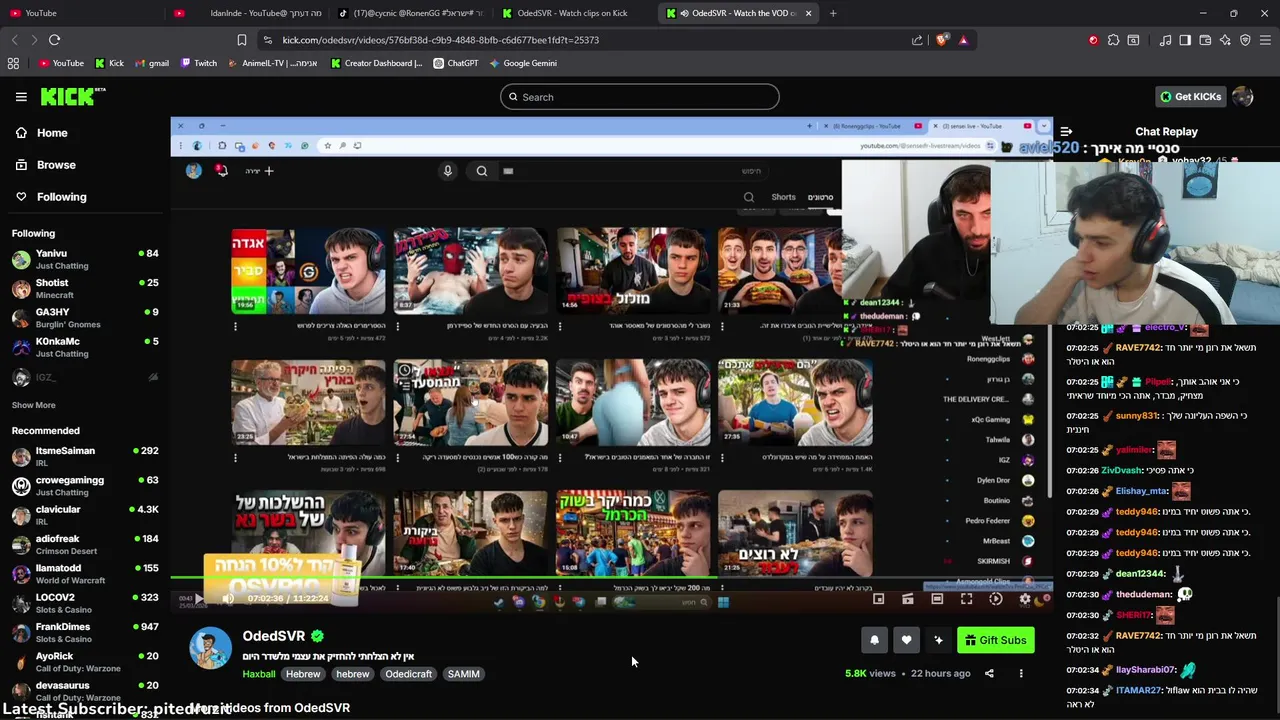Open the video player settings gear
Screen dimensions: 1280x720
coord(1025,599)
